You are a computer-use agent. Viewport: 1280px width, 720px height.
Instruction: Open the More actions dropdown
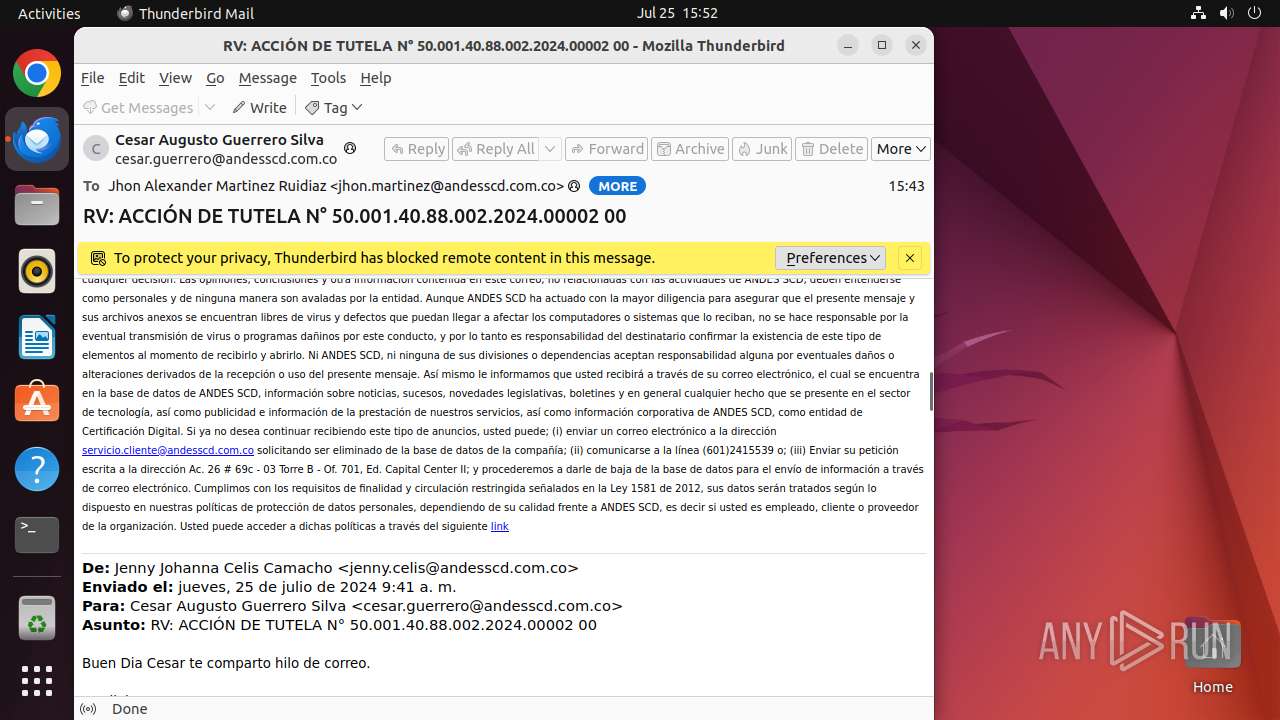[x=901, y=149]
